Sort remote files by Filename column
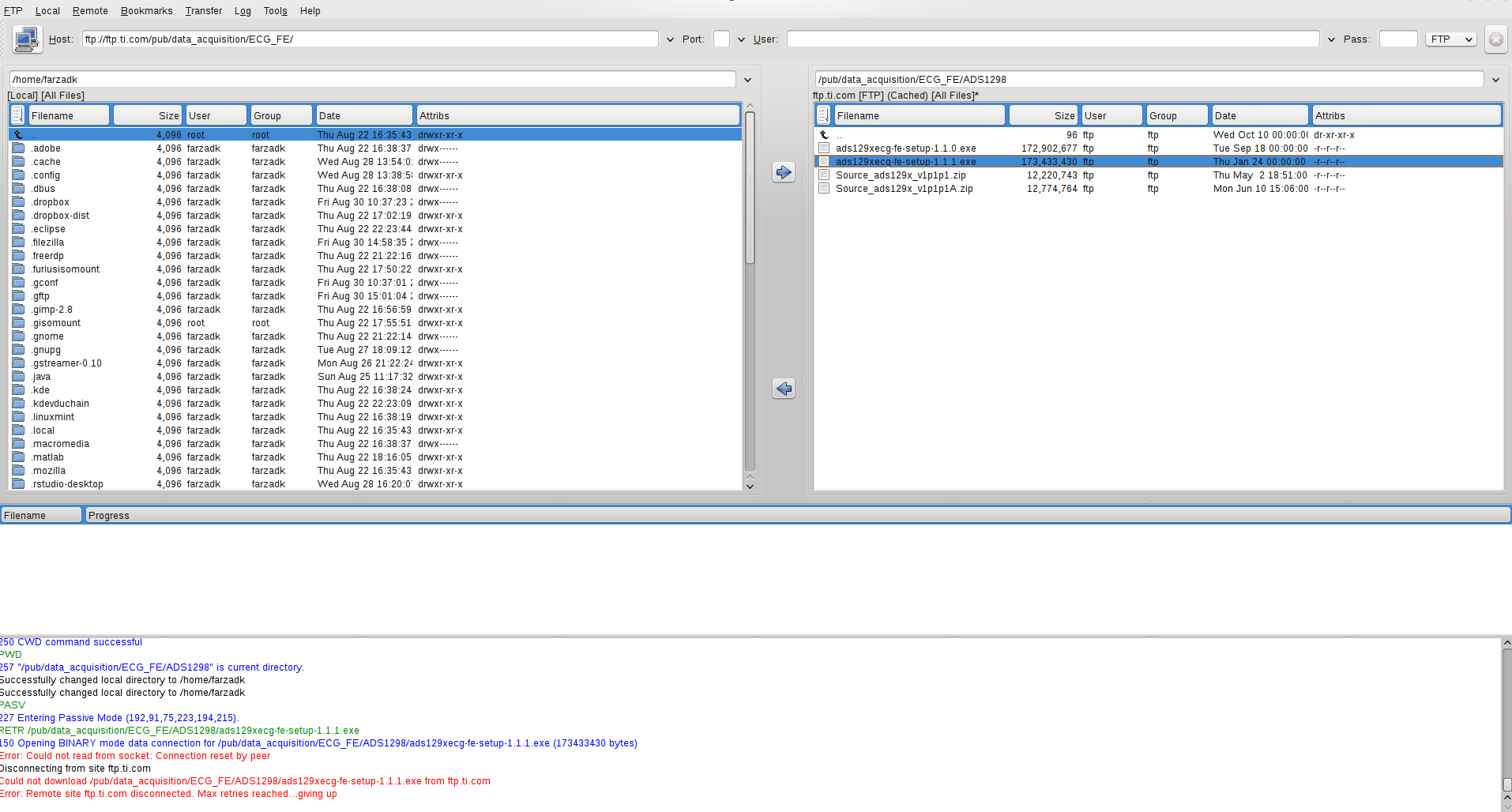Viewport: 1512px width, 812px height. click(920, 115)
